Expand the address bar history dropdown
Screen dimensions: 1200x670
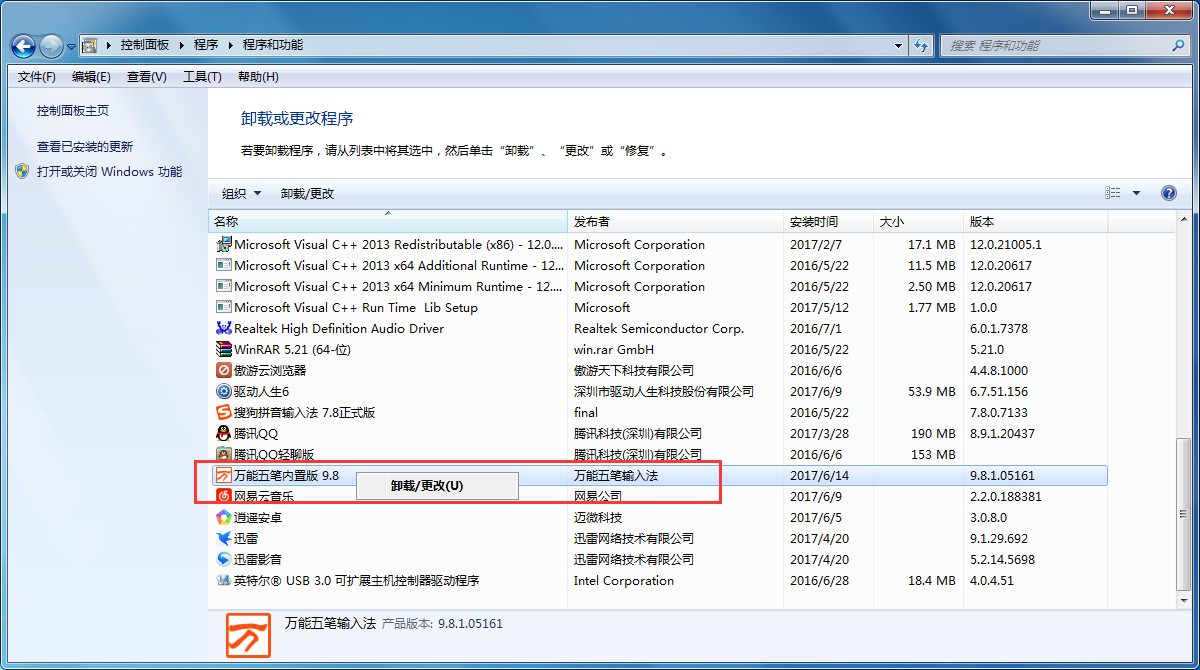[899, 46]
